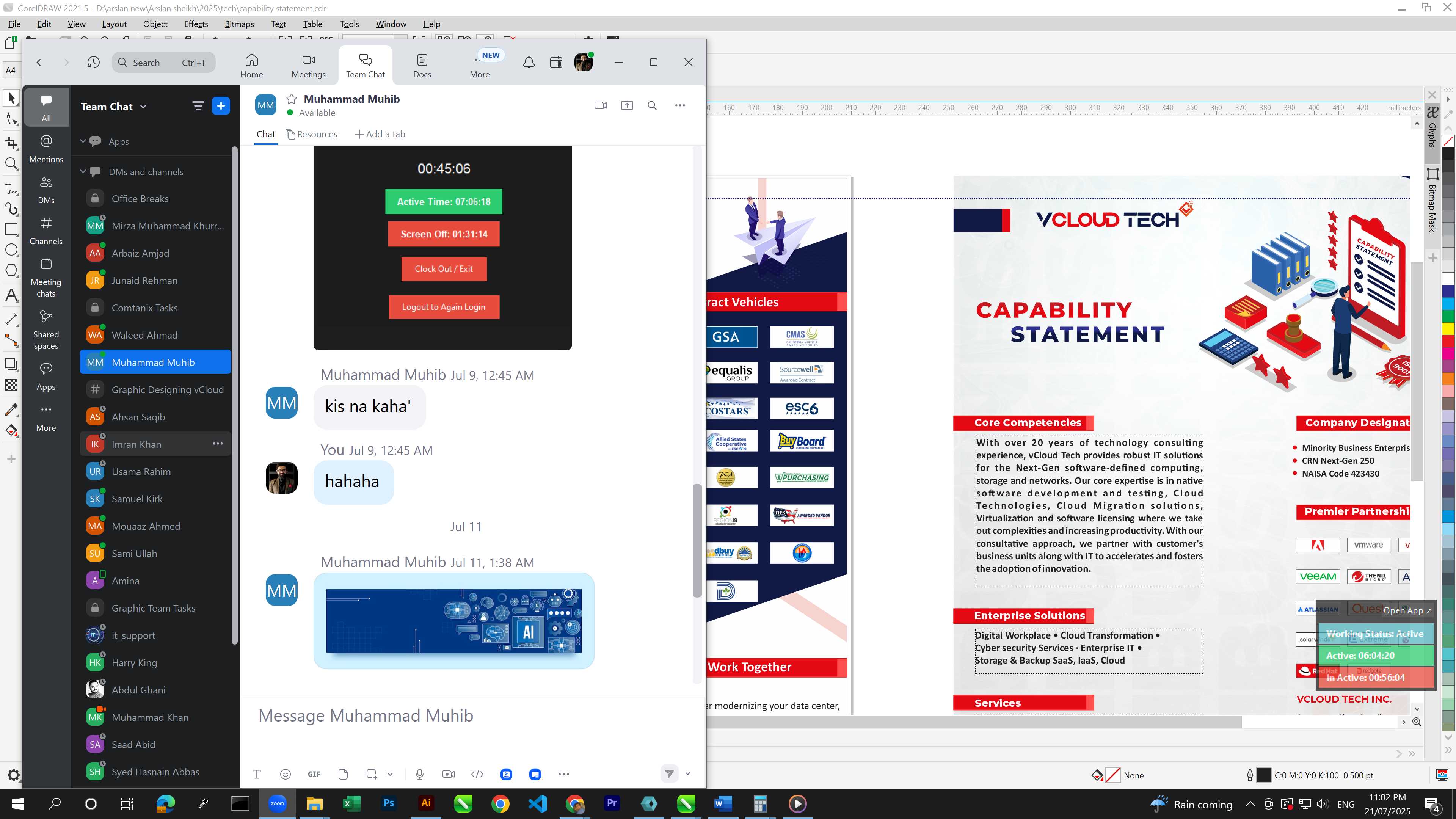Insert code snippet in composer
1456x819 pixels.
pos(477,774)
